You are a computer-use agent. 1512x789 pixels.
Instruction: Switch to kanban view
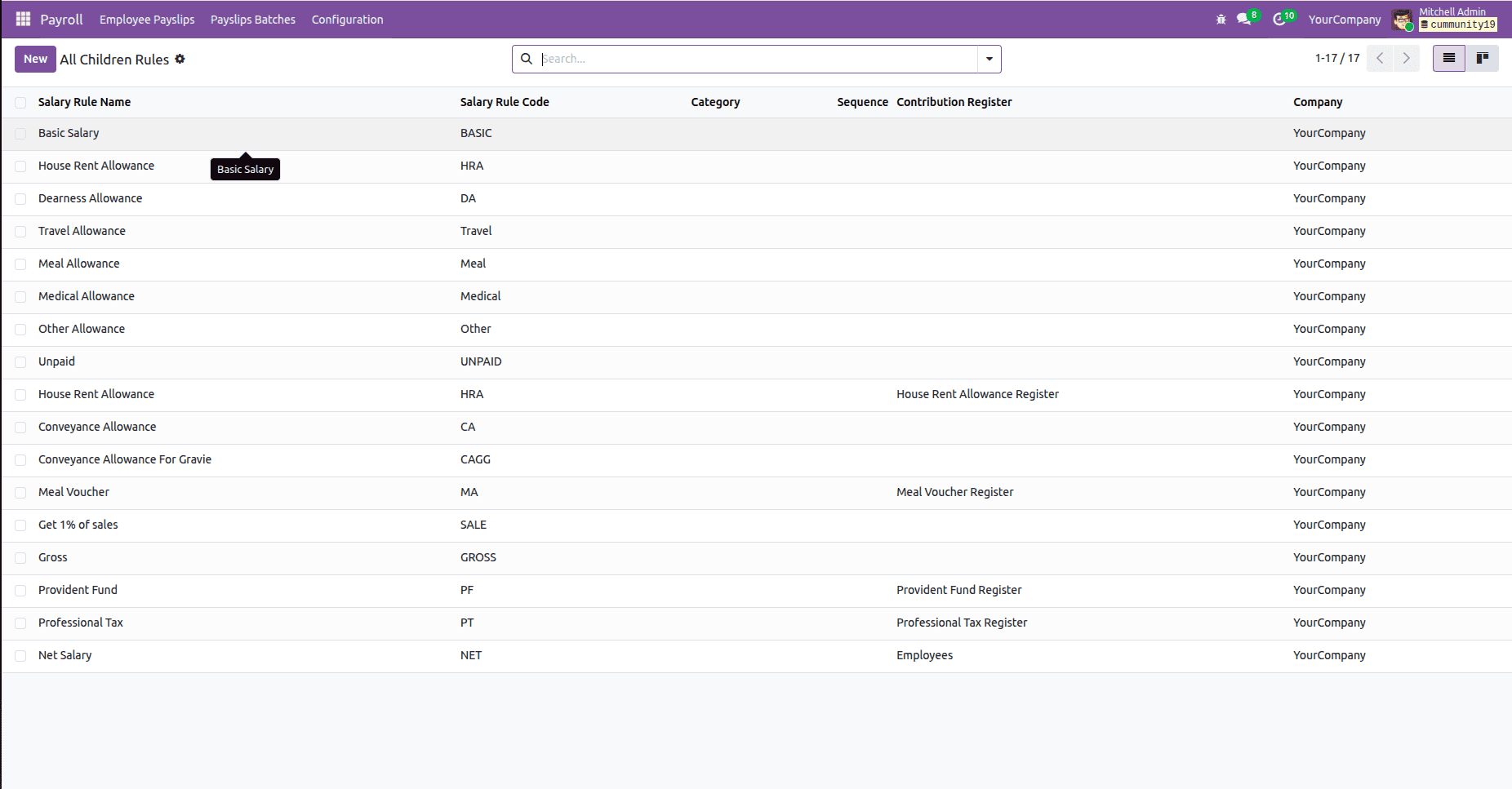[1483, 58]
